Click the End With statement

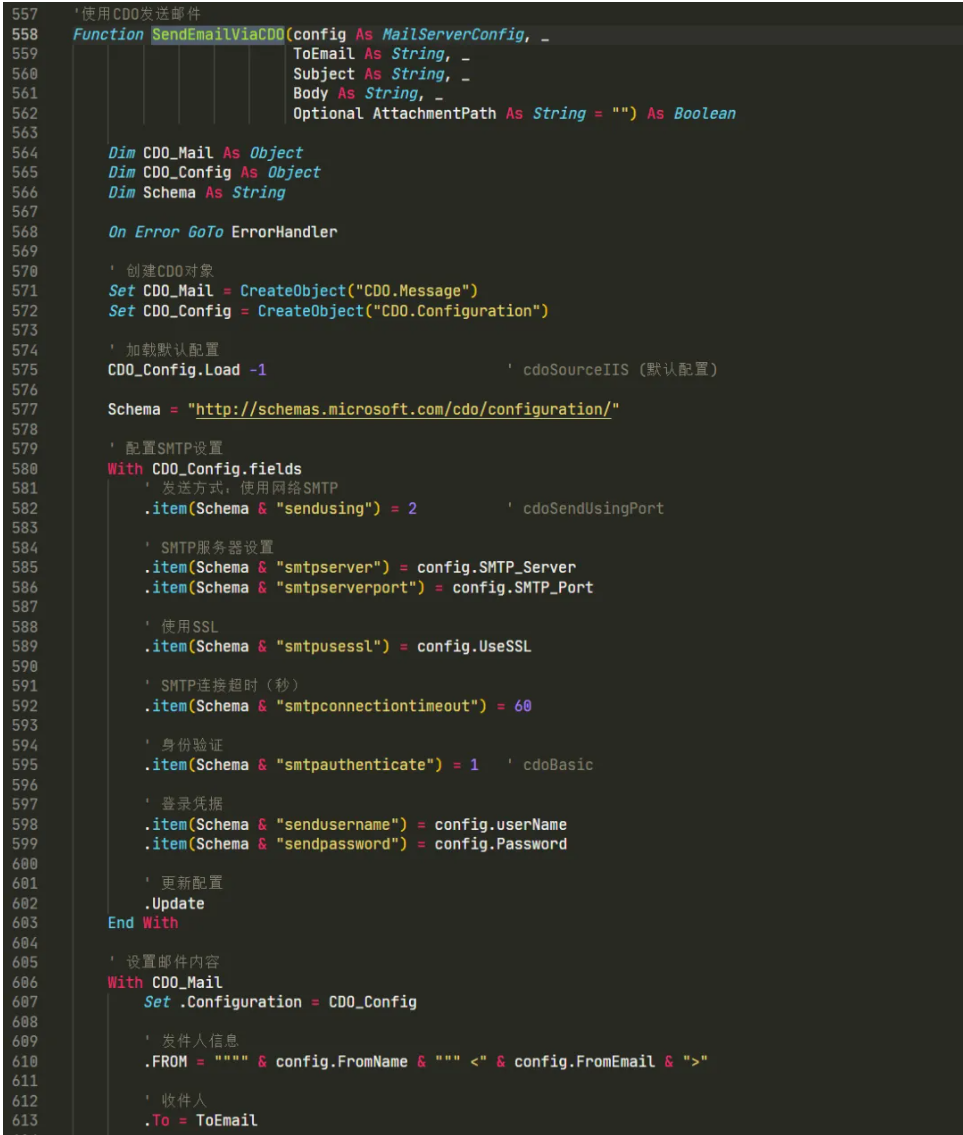[143, 923]
